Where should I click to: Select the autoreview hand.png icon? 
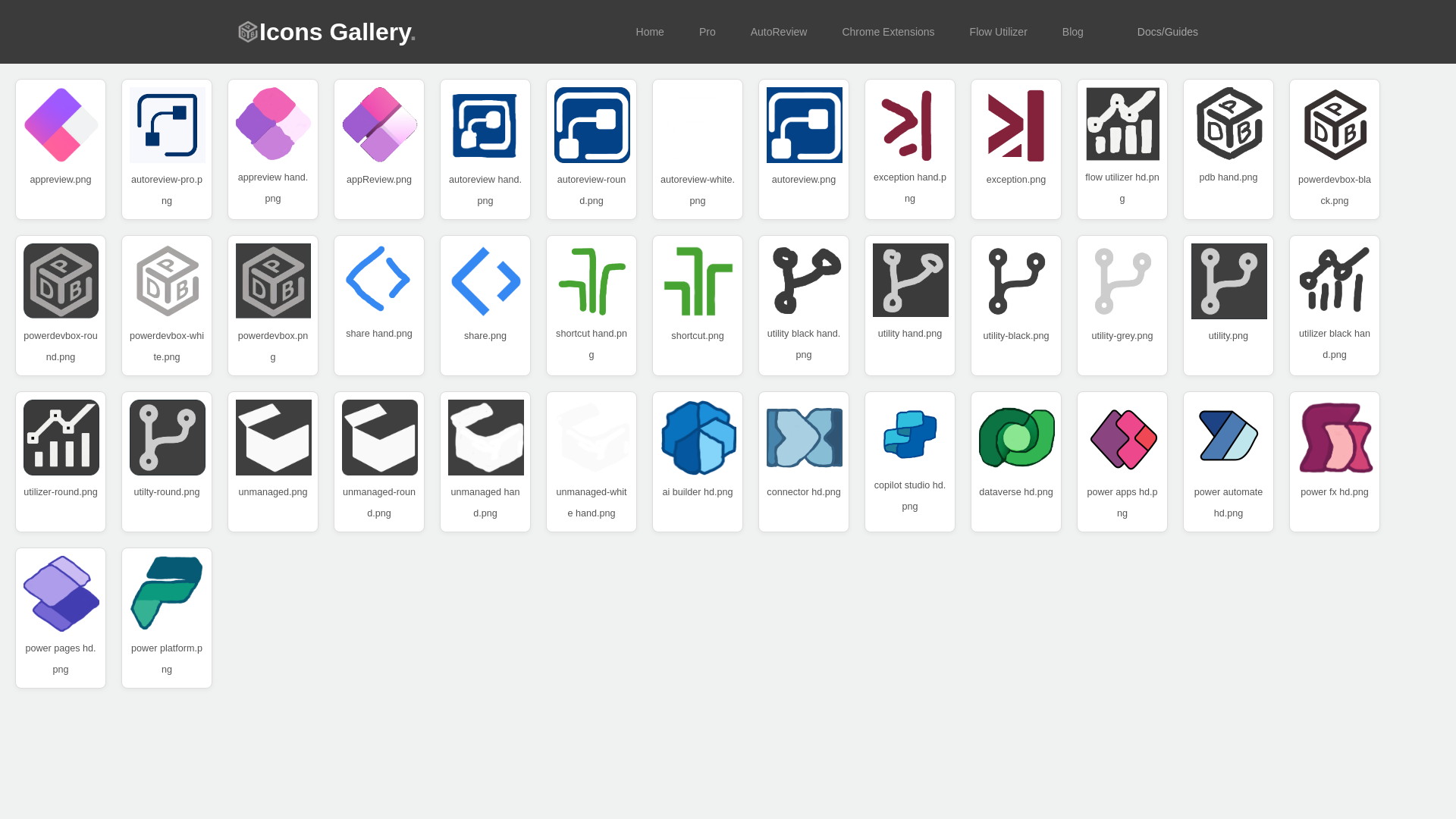coord(485,125)
